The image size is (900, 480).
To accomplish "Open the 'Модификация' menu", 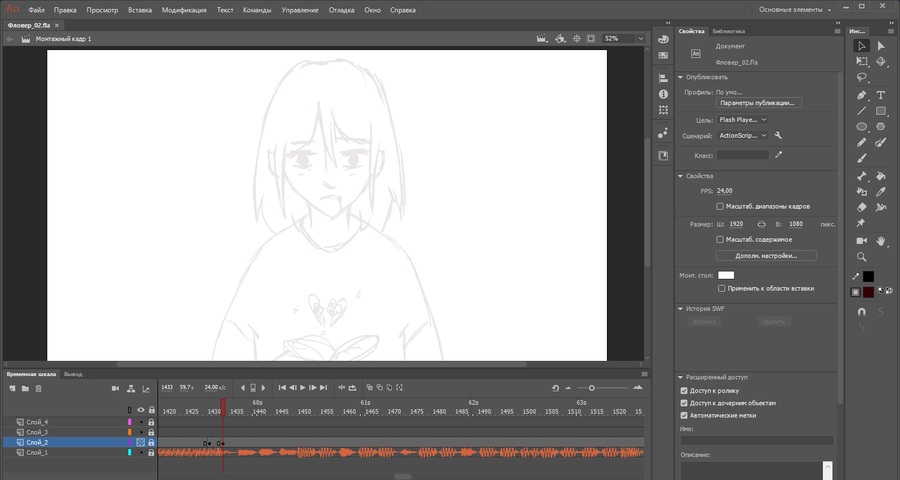I will [184, 10].
